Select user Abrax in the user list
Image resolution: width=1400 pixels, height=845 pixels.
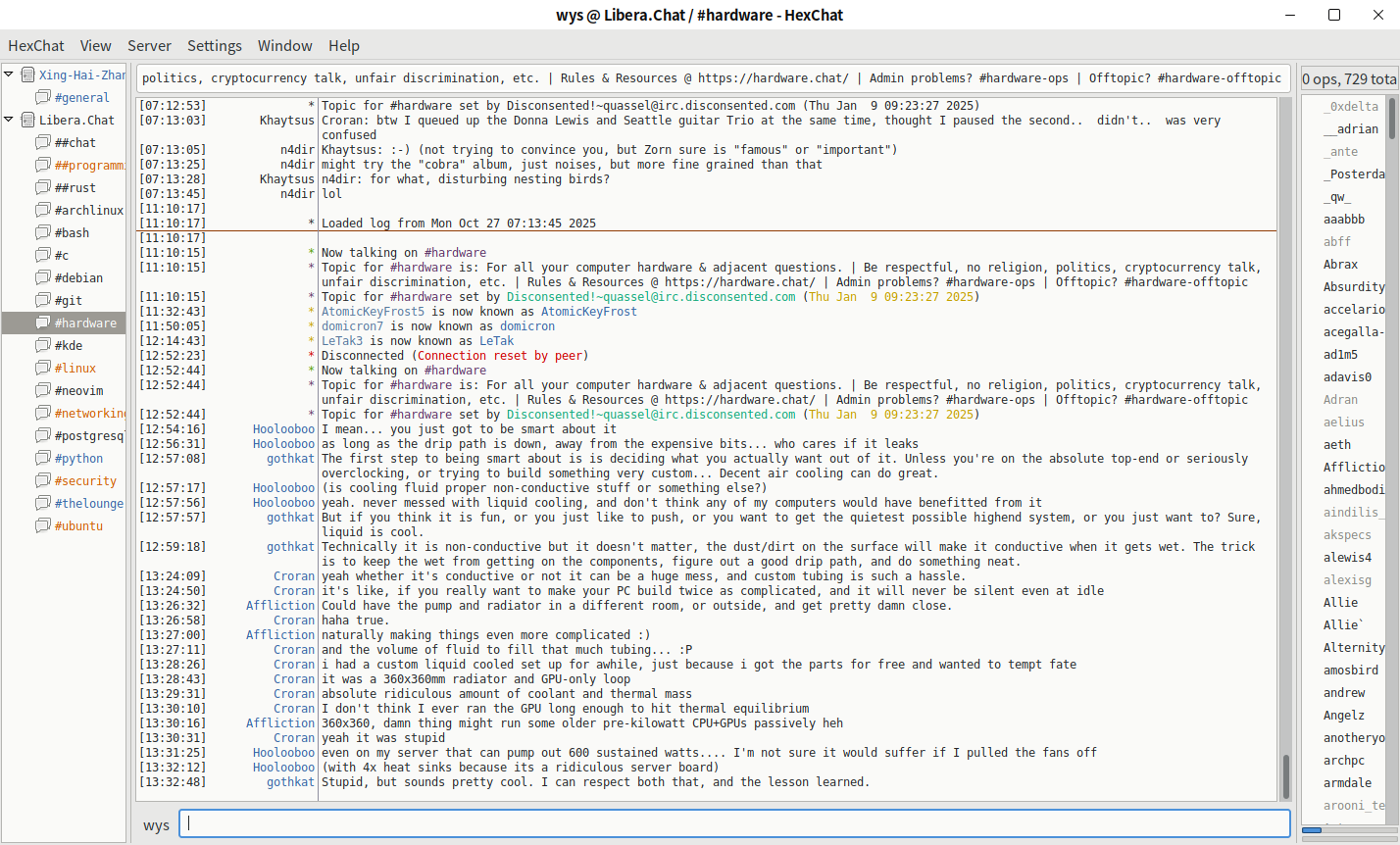click(1340, 264)
